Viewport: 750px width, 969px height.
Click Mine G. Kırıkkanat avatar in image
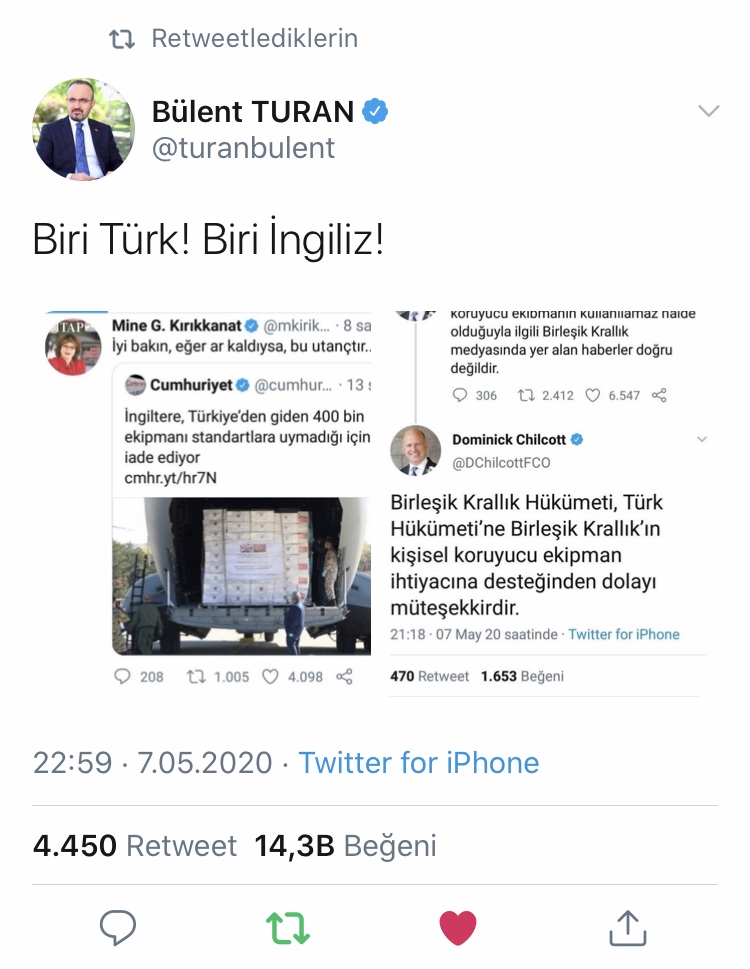coord(74,348)
